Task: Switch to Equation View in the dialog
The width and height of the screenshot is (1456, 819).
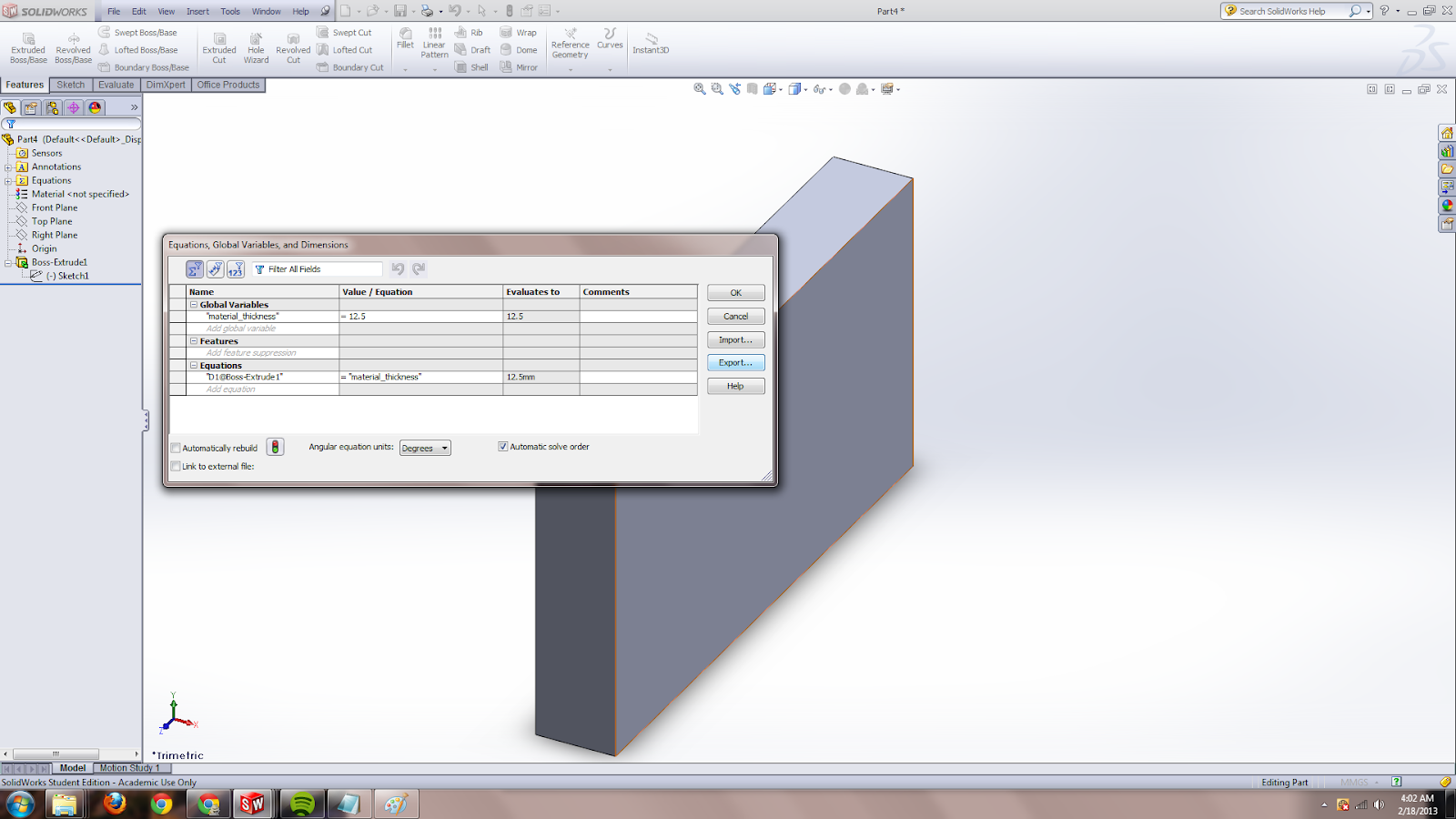Action: point(195,269)
